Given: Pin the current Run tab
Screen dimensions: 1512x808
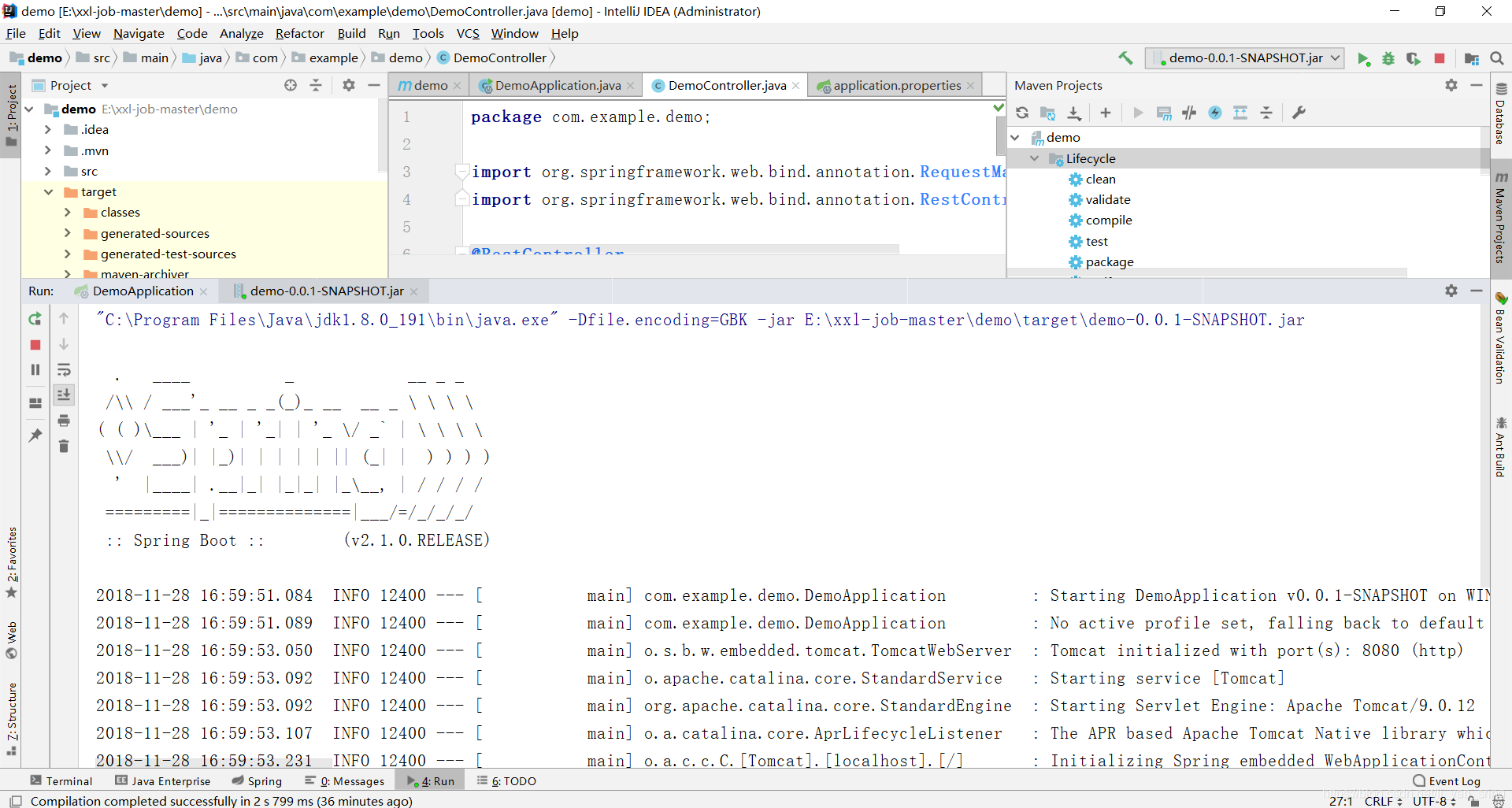Looking at the screenshot, I should click(x=35, y=435).
